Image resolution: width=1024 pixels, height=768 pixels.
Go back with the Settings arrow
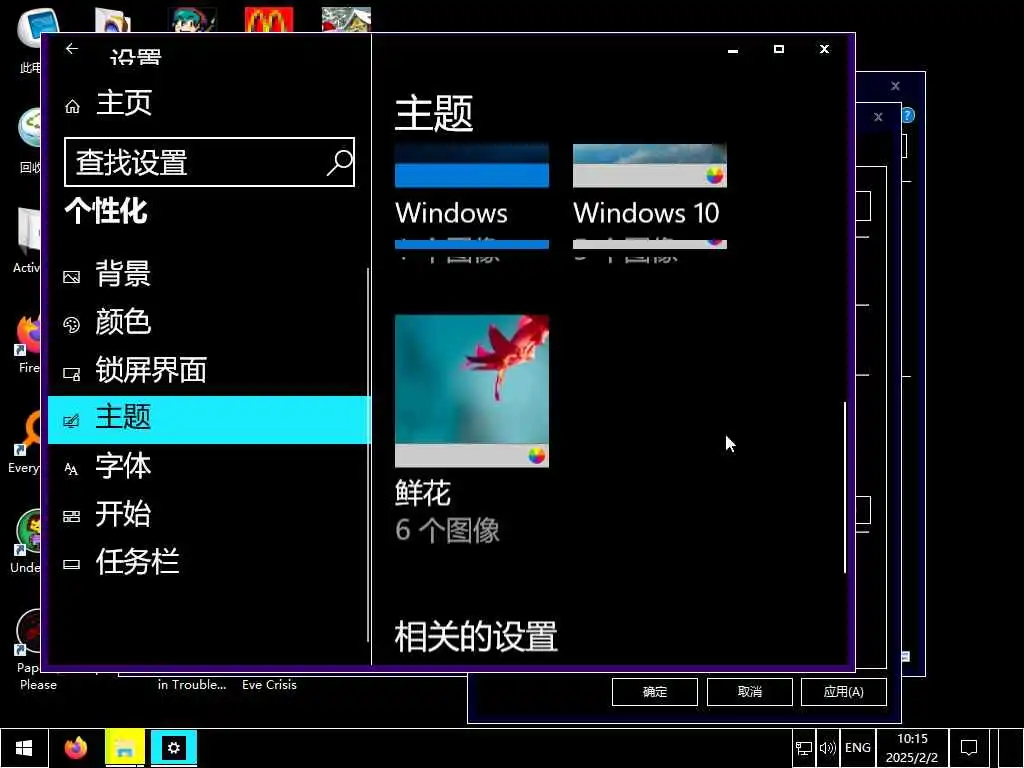point(72,49)
